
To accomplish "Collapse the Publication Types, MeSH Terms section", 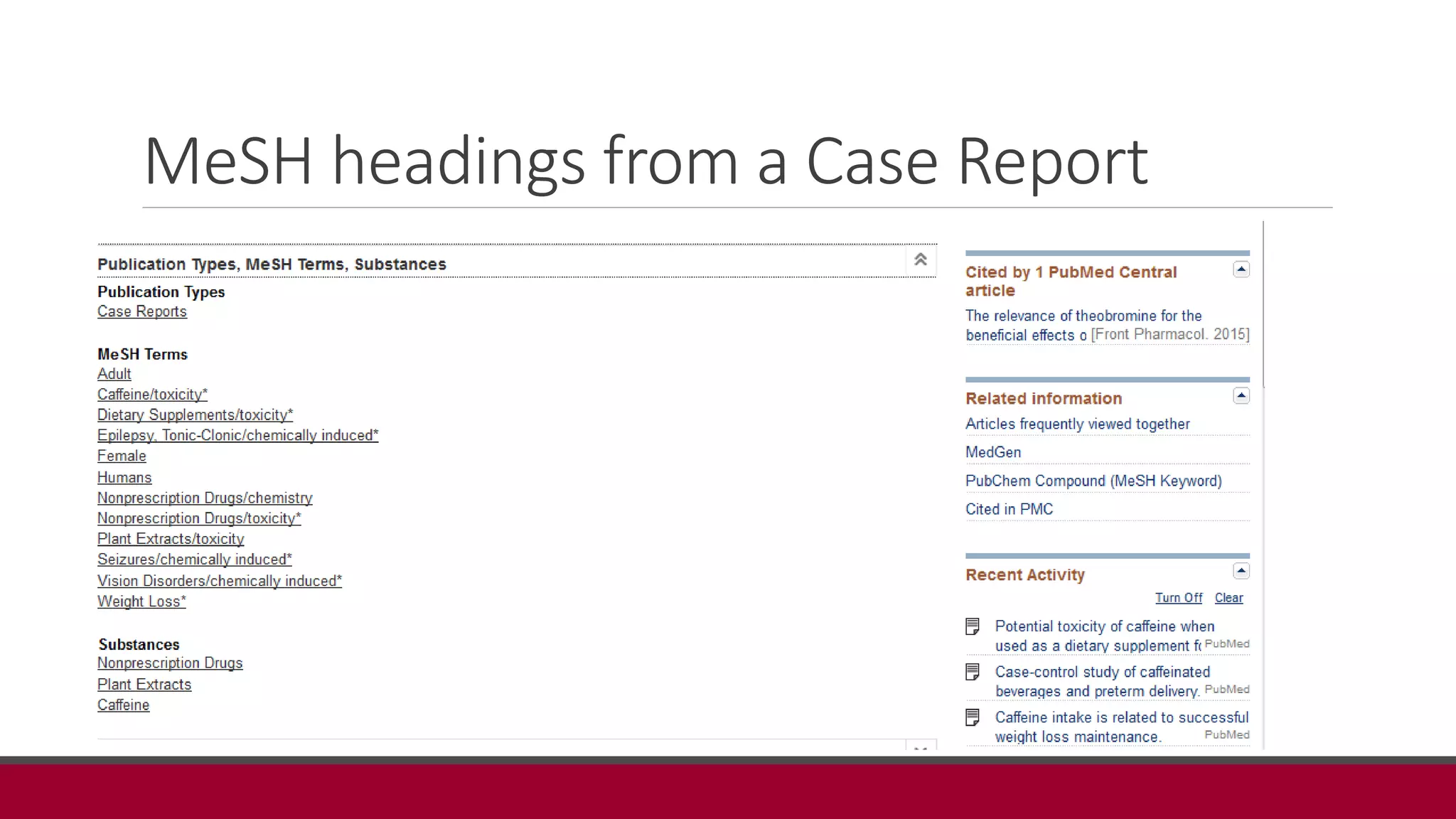I will [x=921, y=259].
